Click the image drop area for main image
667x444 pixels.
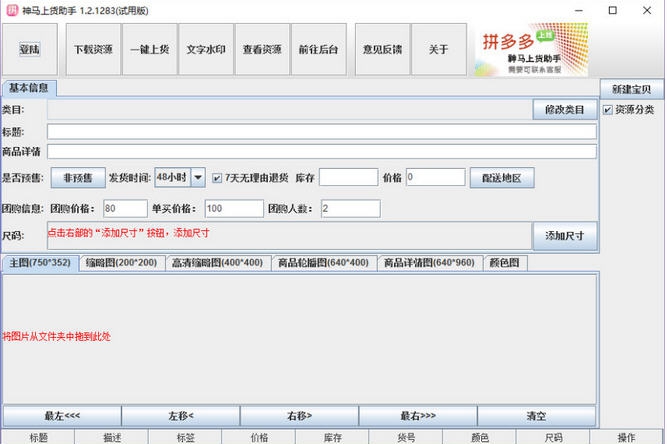pos(300,339)
